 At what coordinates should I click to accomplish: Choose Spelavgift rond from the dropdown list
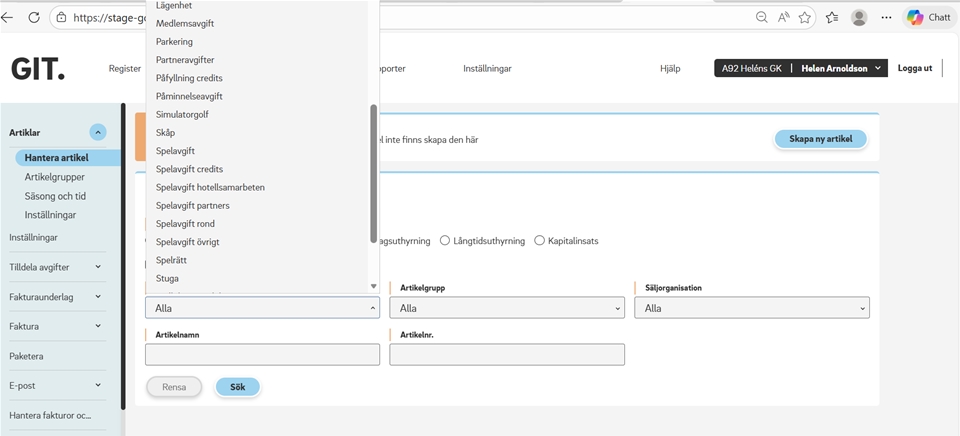185,224
